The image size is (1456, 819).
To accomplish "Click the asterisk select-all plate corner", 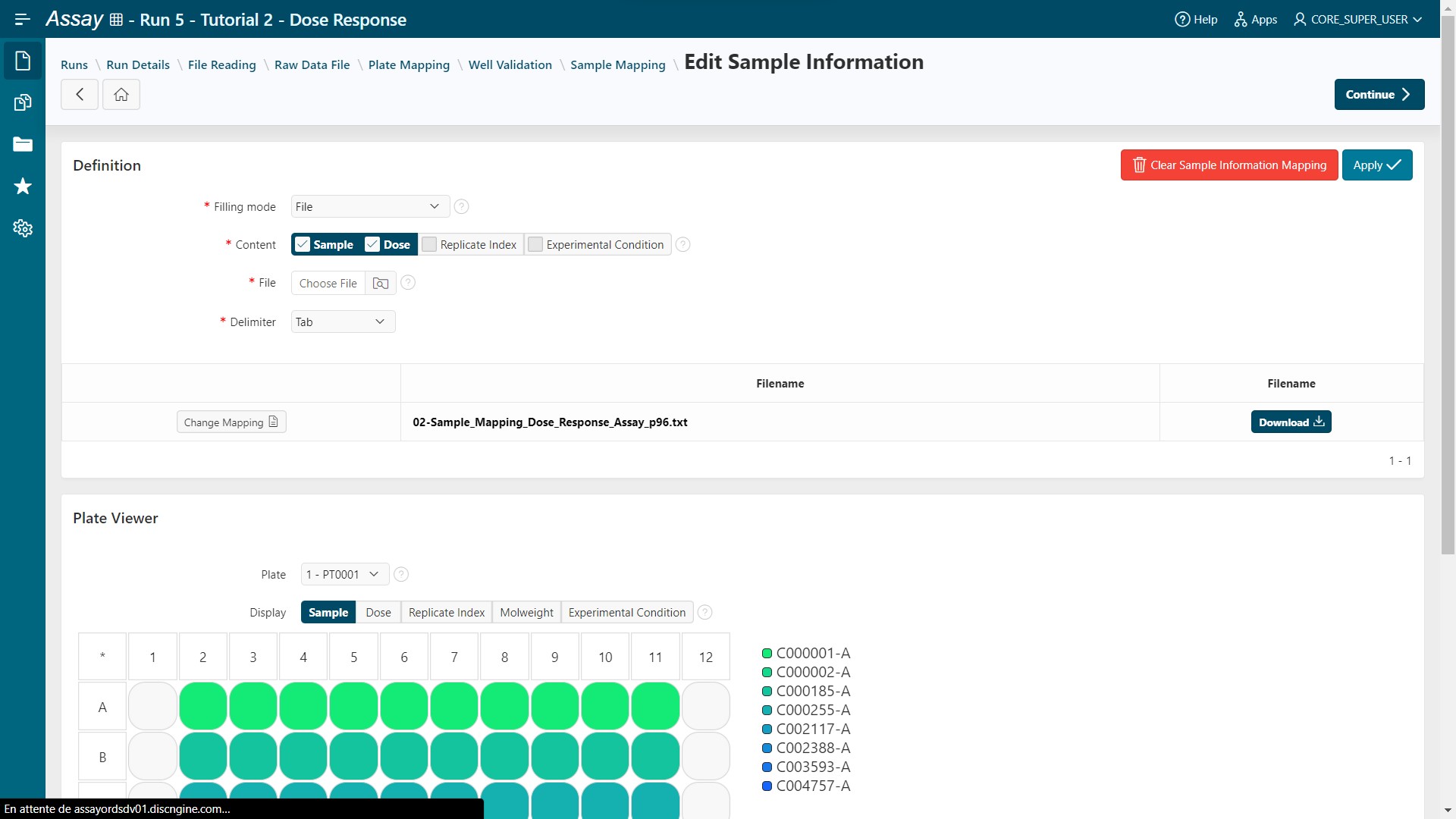I will pos(102,657).
